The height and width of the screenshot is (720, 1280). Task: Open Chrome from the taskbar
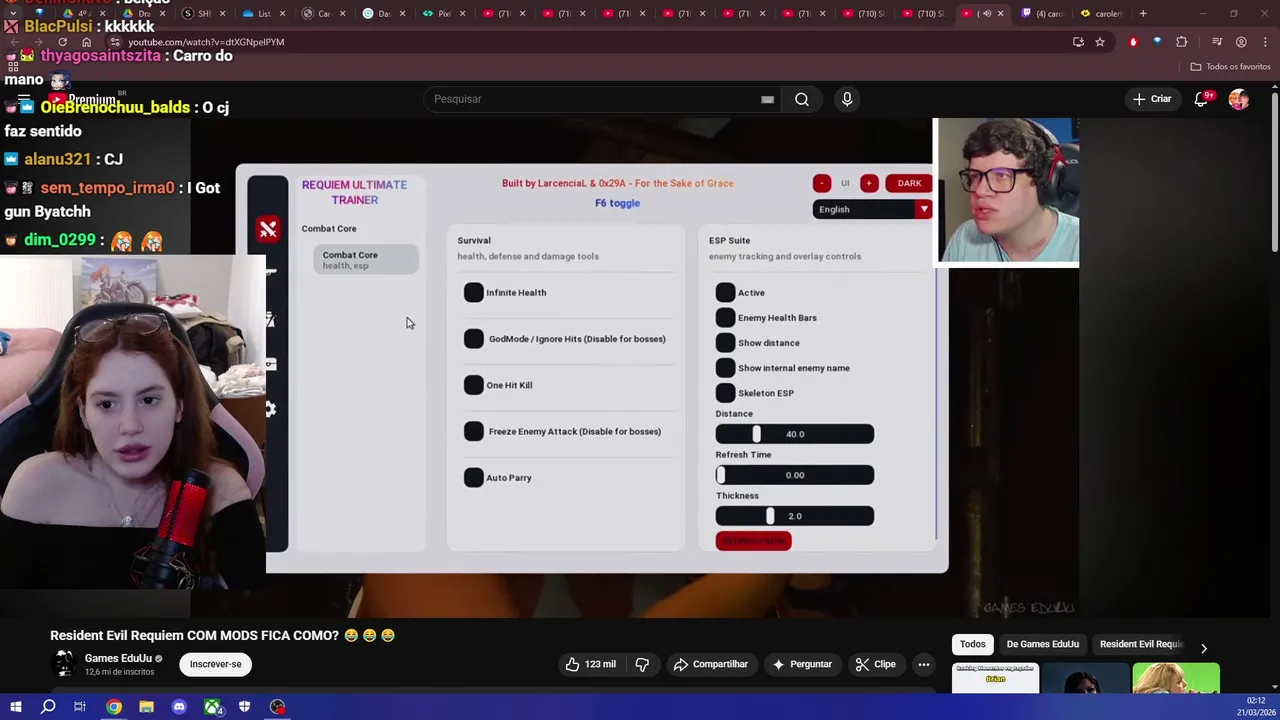click(x=114, y=707)
